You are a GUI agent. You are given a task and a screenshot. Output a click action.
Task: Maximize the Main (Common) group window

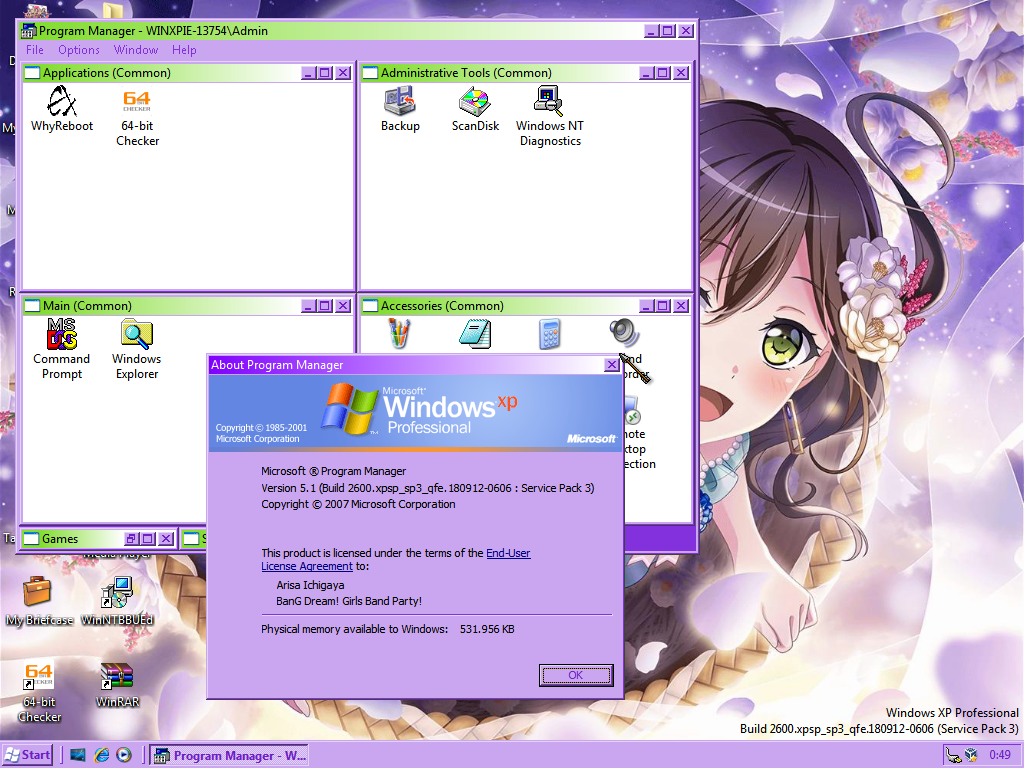tap(325, 306)
